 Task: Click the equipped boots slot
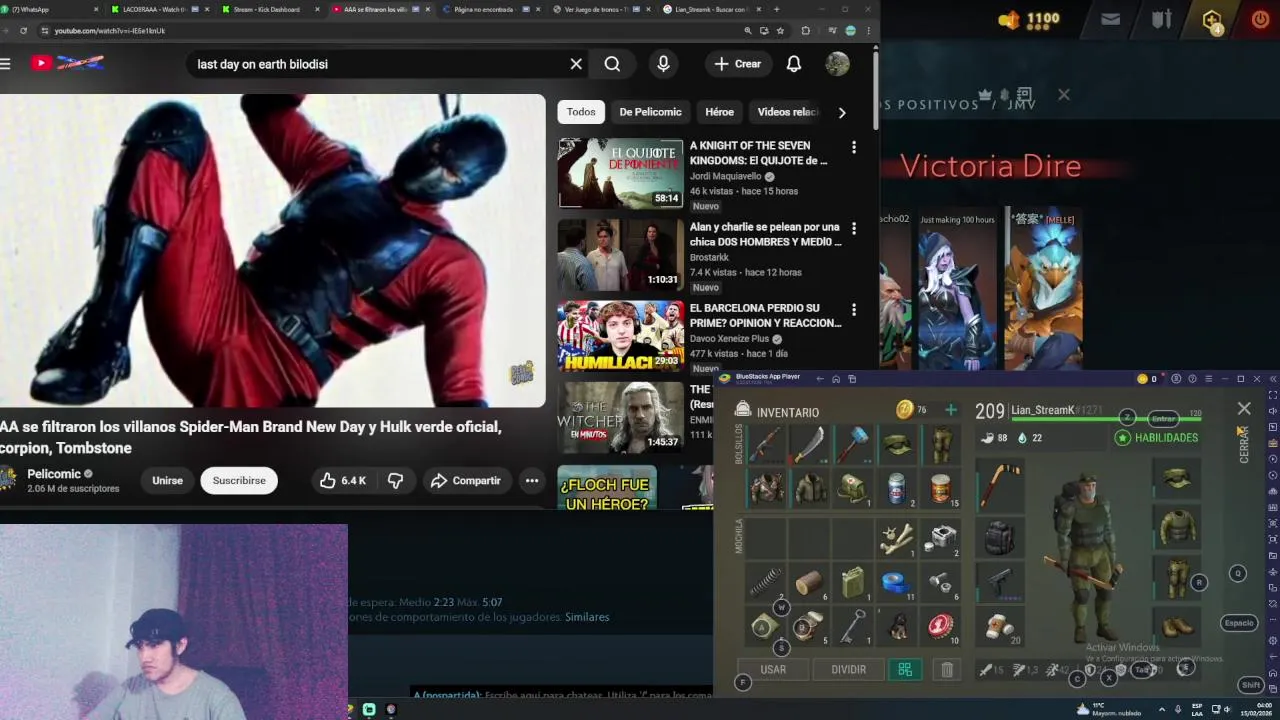[x=1177, y=626]
